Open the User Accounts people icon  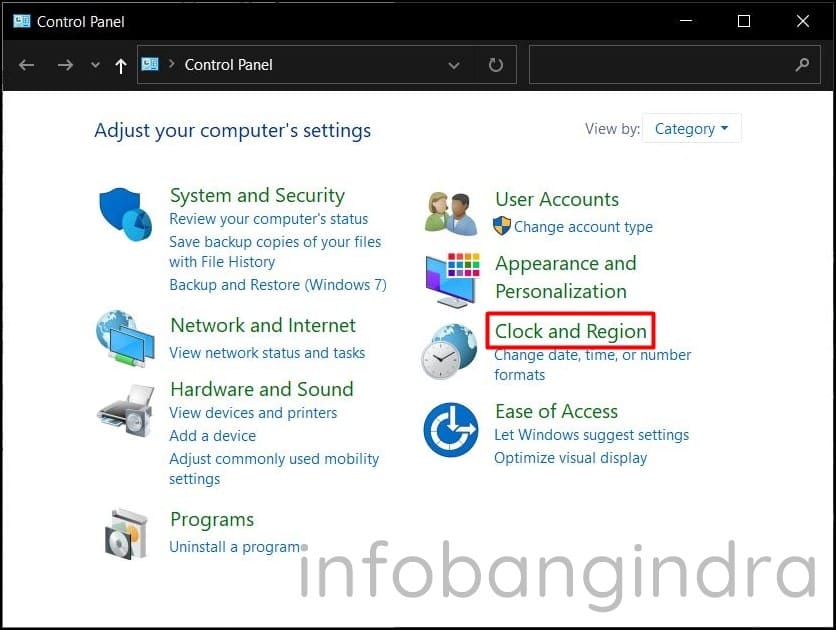coord(451,214)
